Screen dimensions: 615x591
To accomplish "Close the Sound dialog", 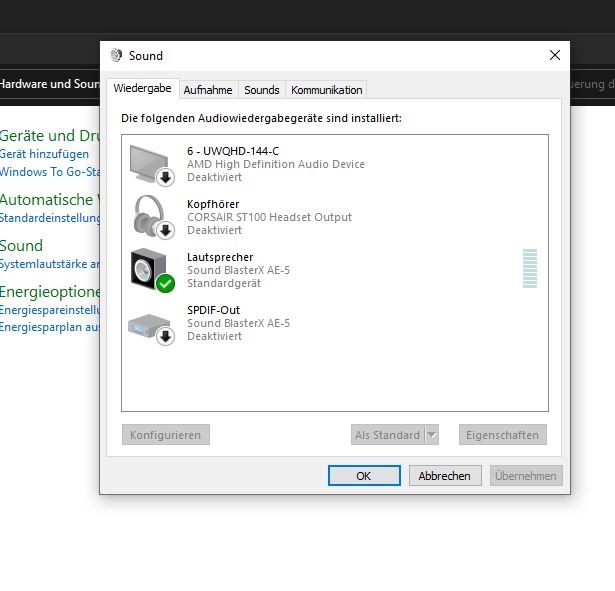I will pos(555,55).
